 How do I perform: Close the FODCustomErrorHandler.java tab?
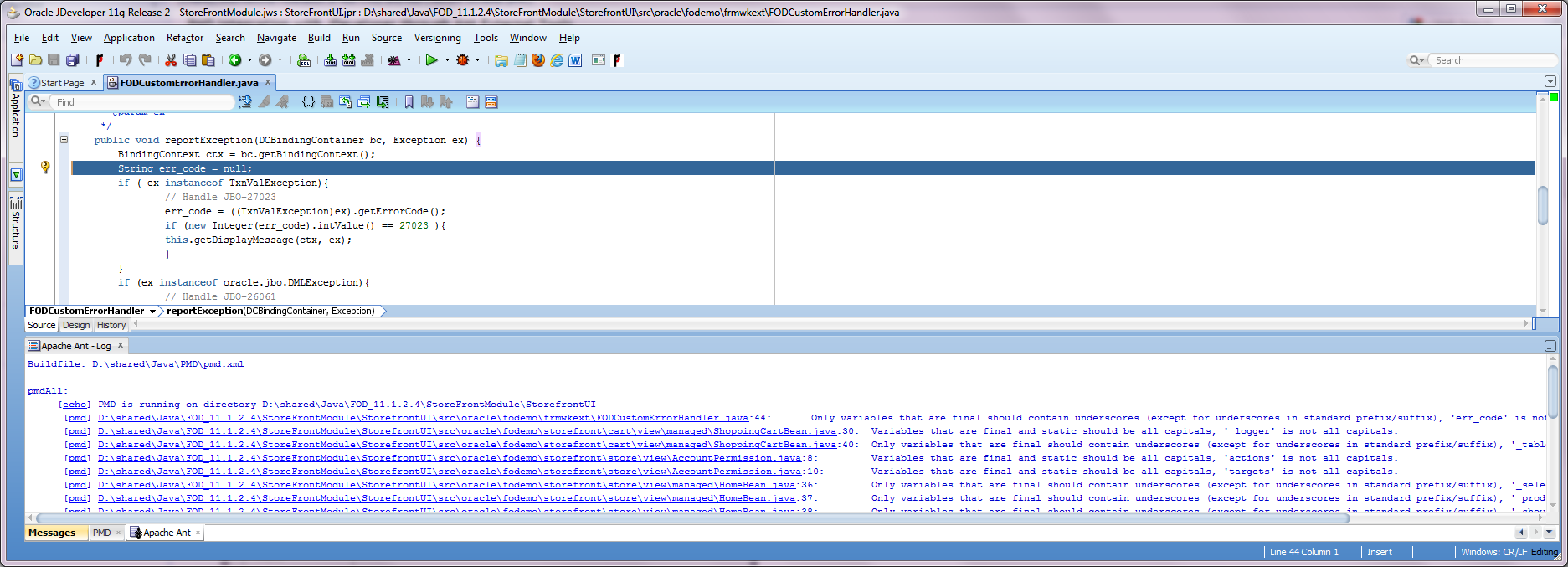click(268, 82)
